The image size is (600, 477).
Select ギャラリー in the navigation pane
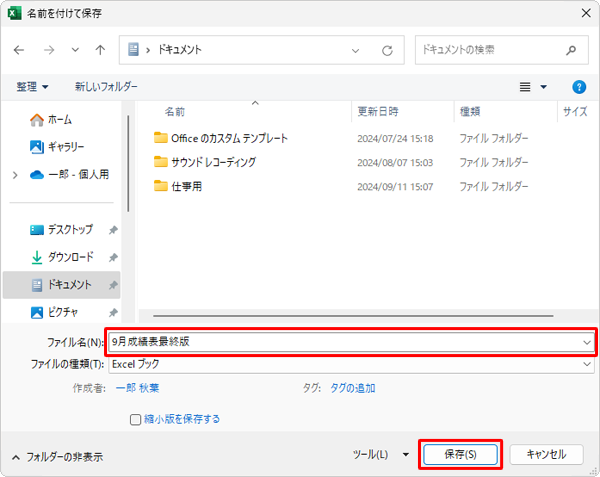[x=57, y=147]
